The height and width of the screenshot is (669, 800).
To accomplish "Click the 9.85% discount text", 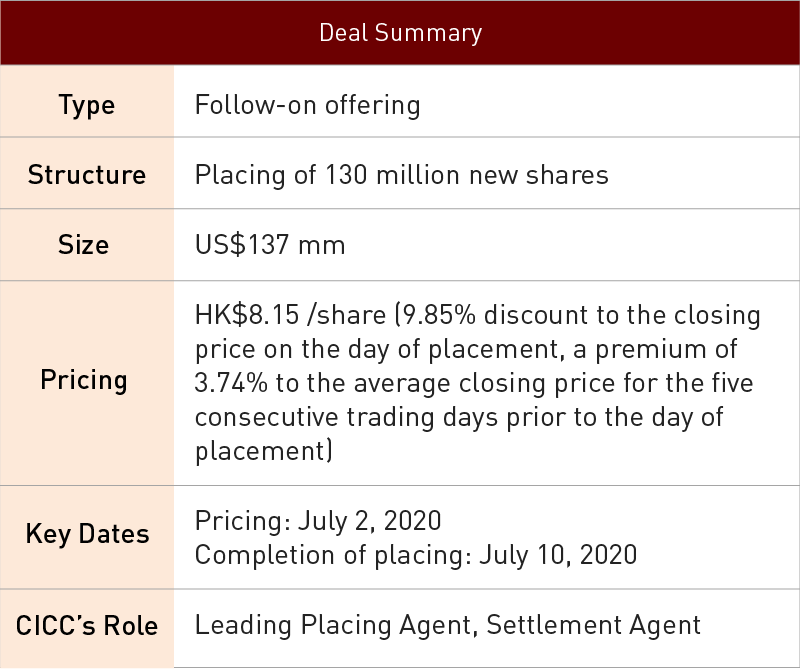I will point(486,316).
